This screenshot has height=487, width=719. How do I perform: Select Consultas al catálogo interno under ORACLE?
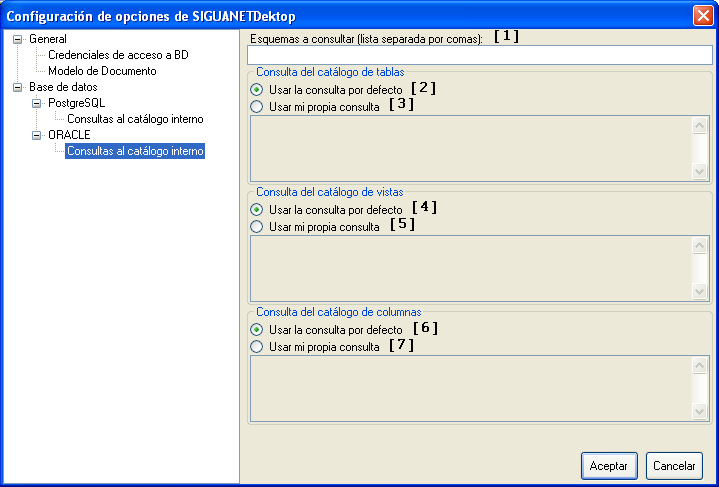coord(135,151)
